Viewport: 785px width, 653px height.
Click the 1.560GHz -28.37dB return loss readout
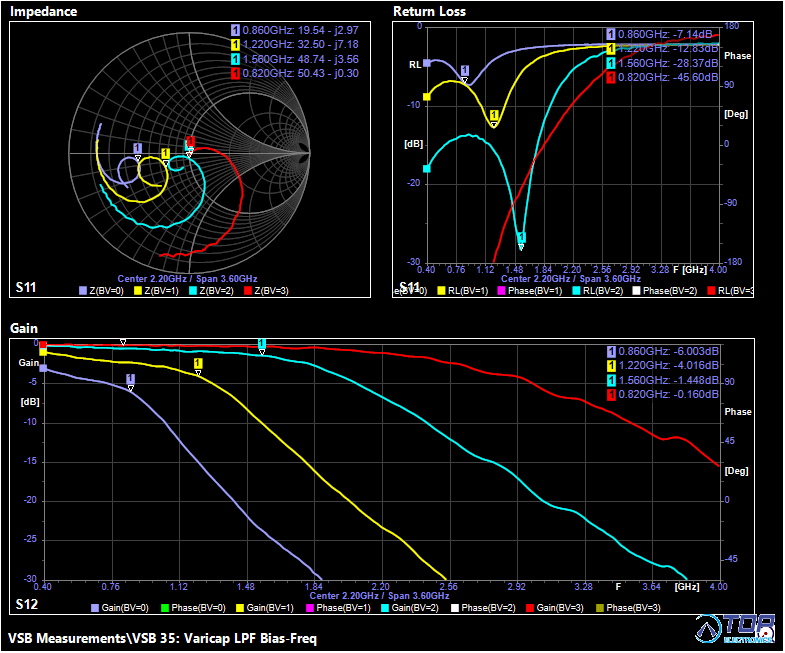(x=663, y=63)
